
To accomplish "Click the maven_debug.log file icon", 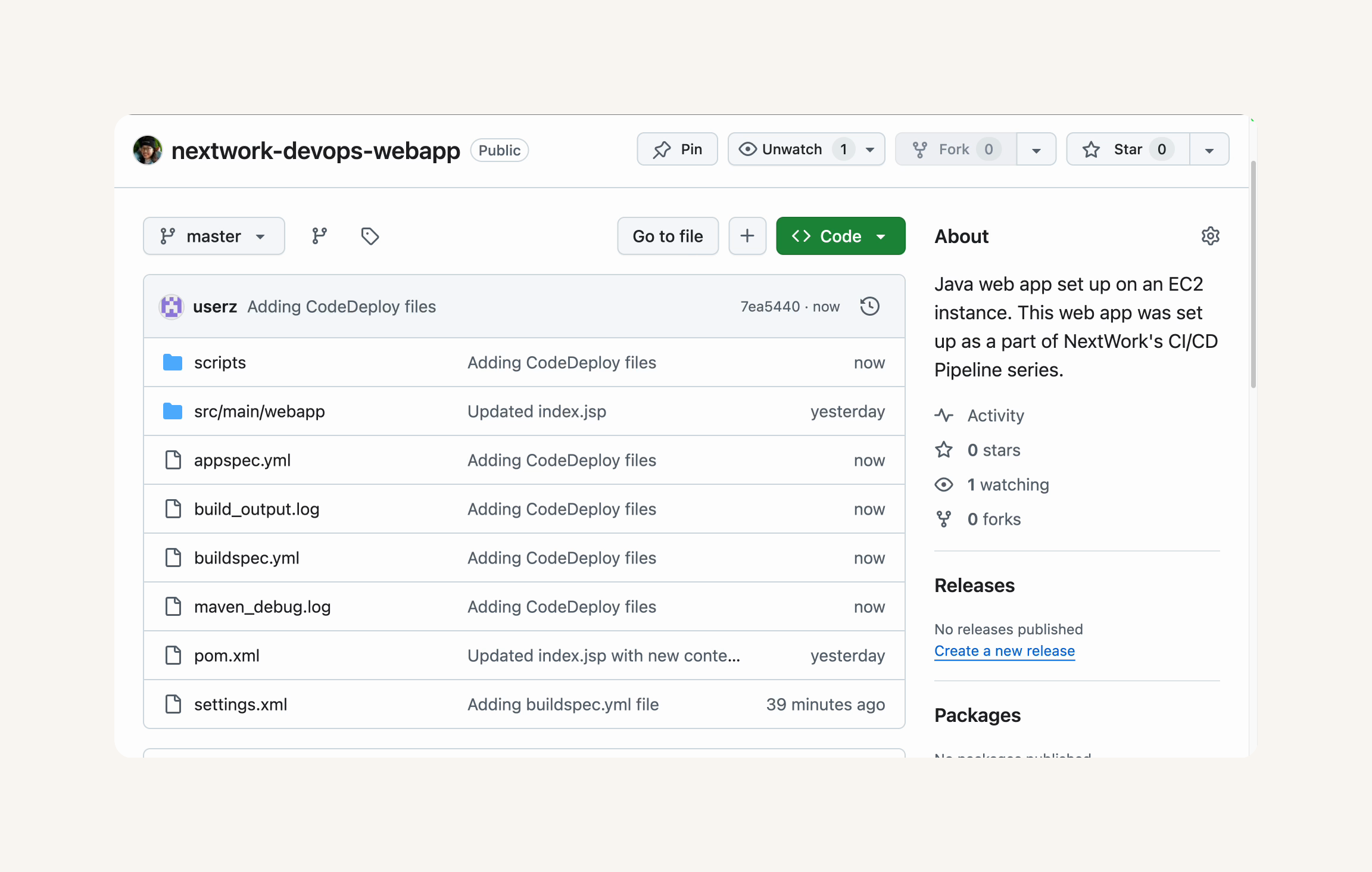I will pyautogui.click(x=173, y=606).
